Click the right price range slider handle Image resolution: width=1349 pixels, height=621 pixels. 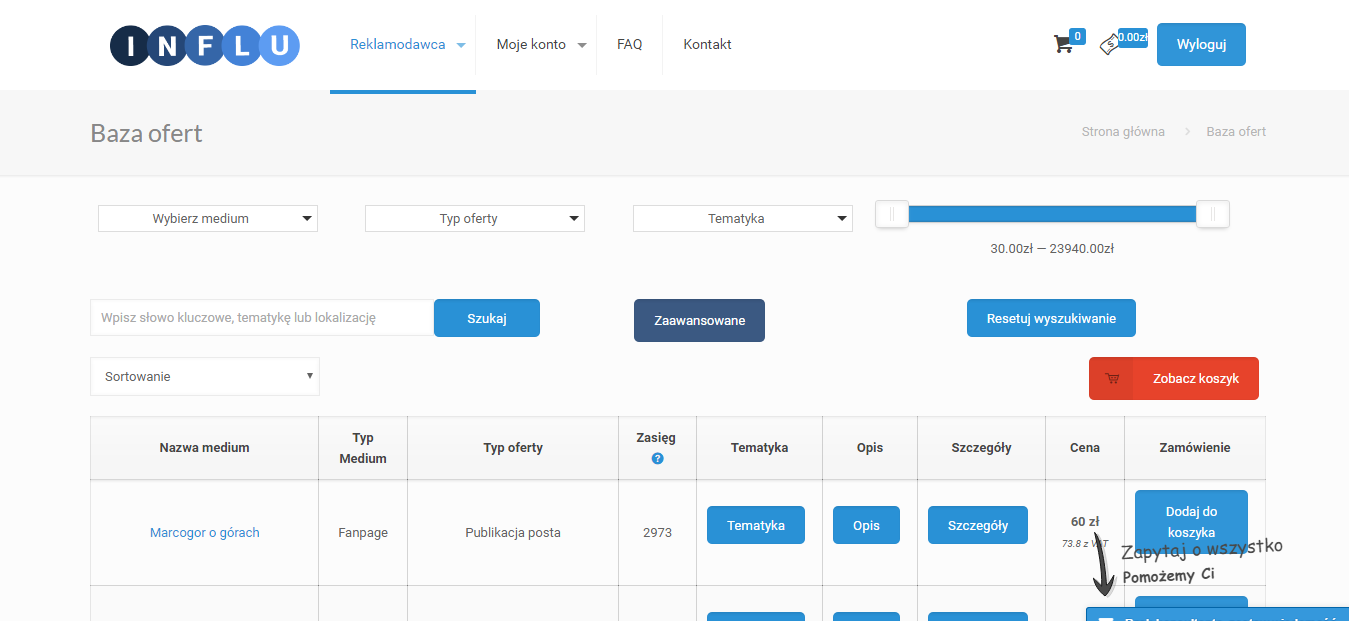point(1212,214)
